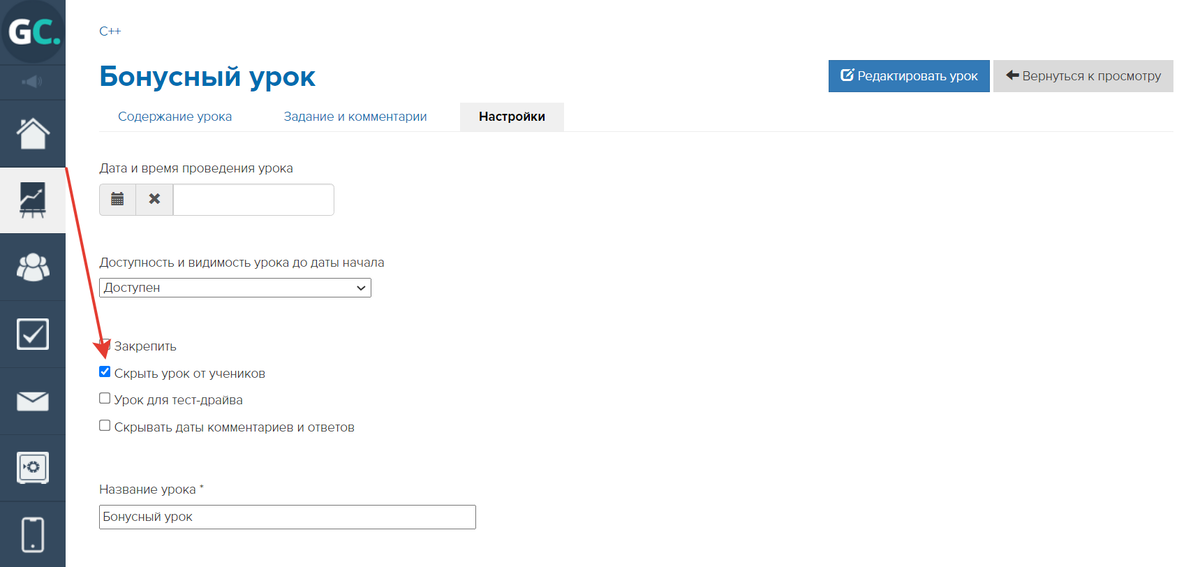Enable 'Урок для тест-драйва' checkbox

pyautogui.click(x=105, y=399)
